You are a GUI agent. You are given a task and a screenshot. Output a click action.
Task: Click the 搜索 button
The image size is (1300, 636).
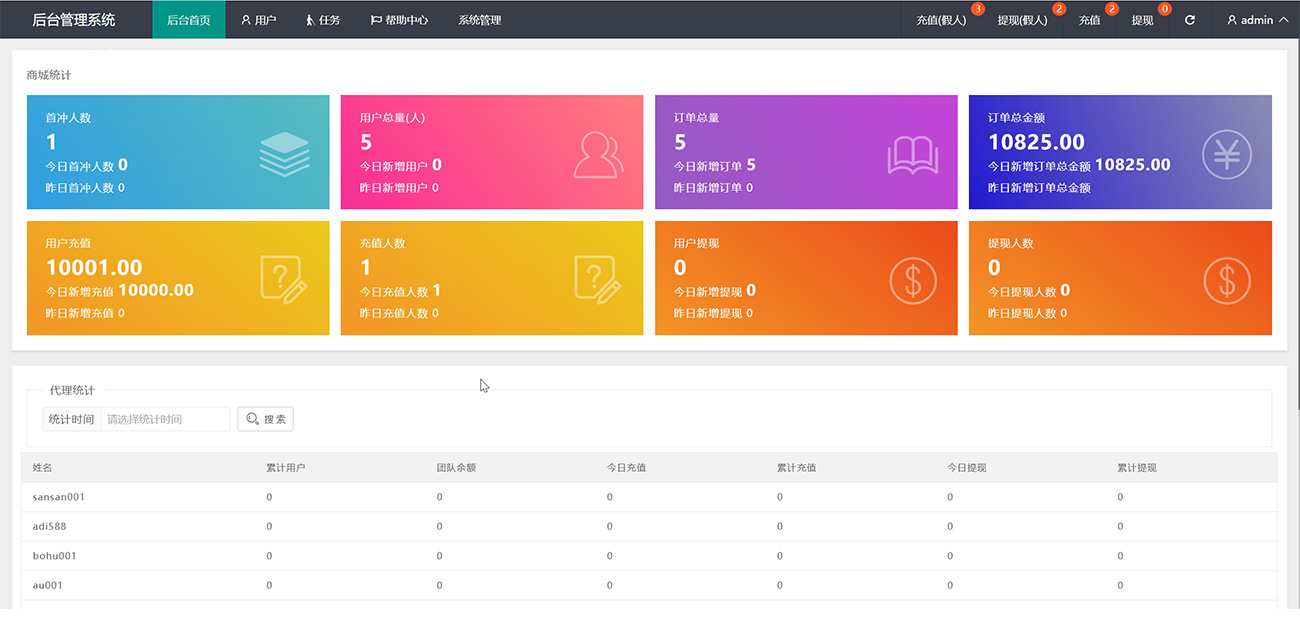pos(265,419)
